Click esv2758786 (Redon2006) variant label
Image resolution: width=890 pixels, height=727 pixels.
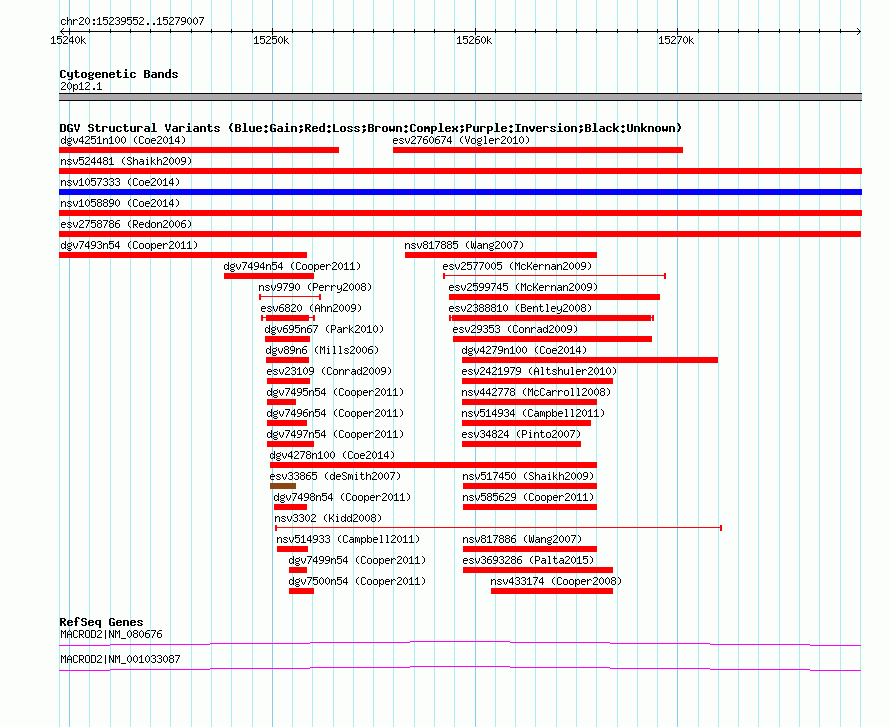(126, 224)
